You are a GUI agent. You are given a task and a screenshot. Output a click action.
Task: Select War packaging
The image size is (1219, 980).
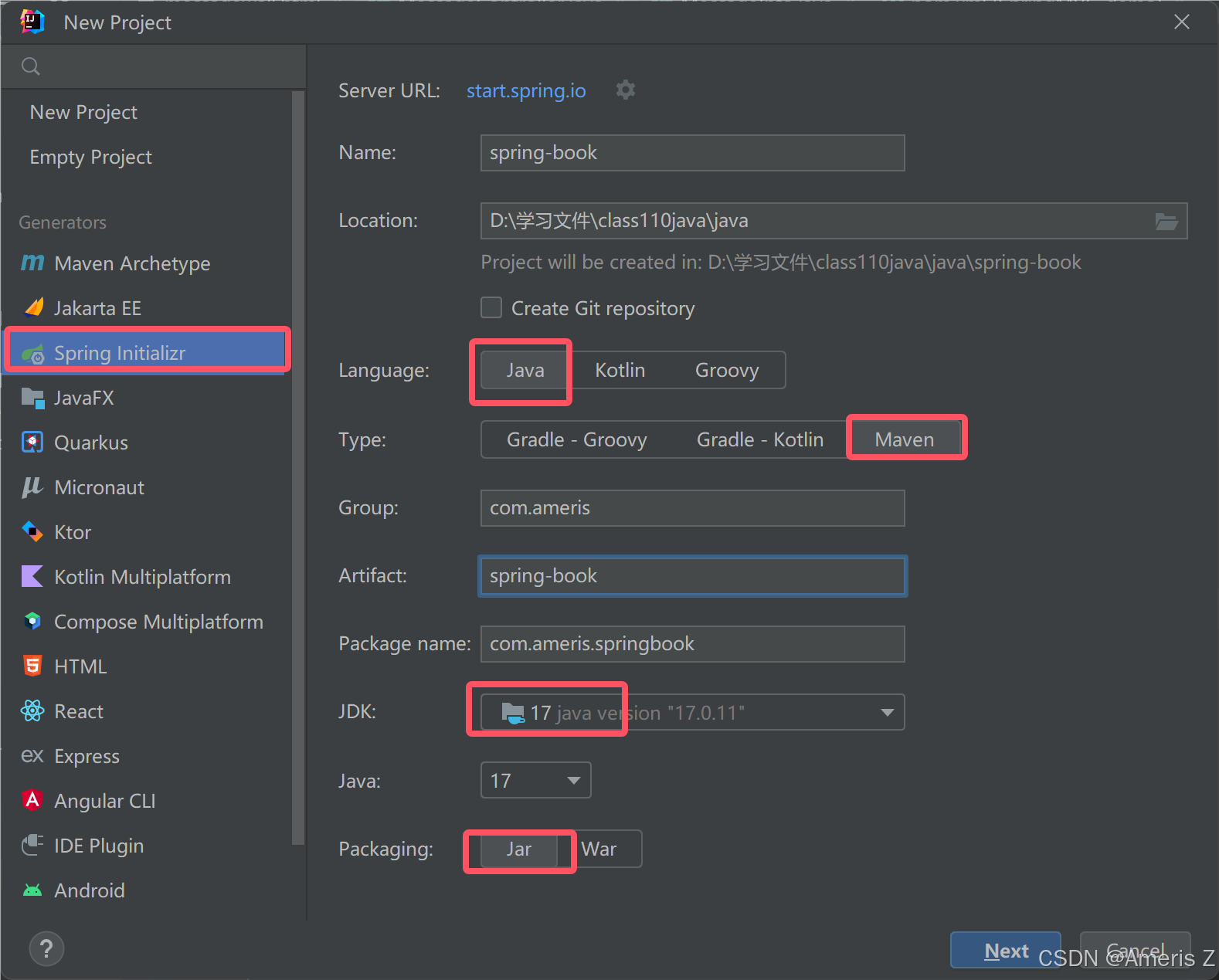click(599, 849)
